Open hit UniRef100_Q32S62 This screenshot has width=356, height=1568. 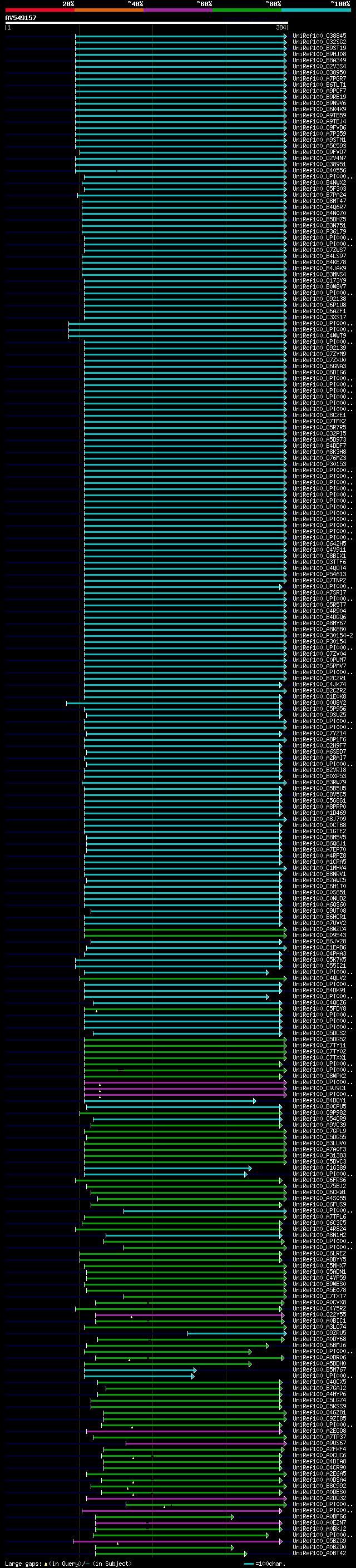(x=319, y=42)
